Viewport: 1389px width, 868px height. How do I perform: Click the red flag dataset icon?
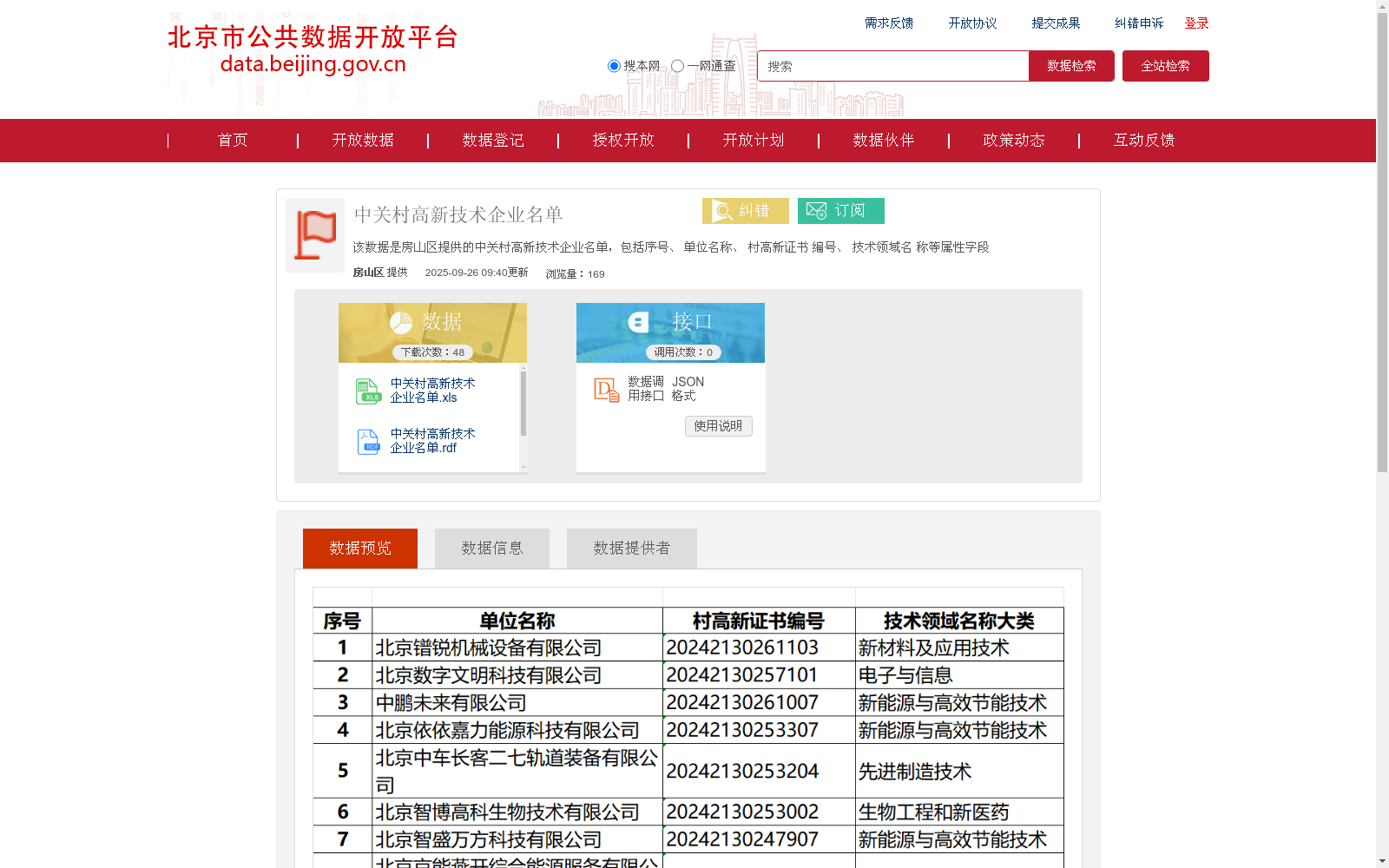click(x=315, y=235)
